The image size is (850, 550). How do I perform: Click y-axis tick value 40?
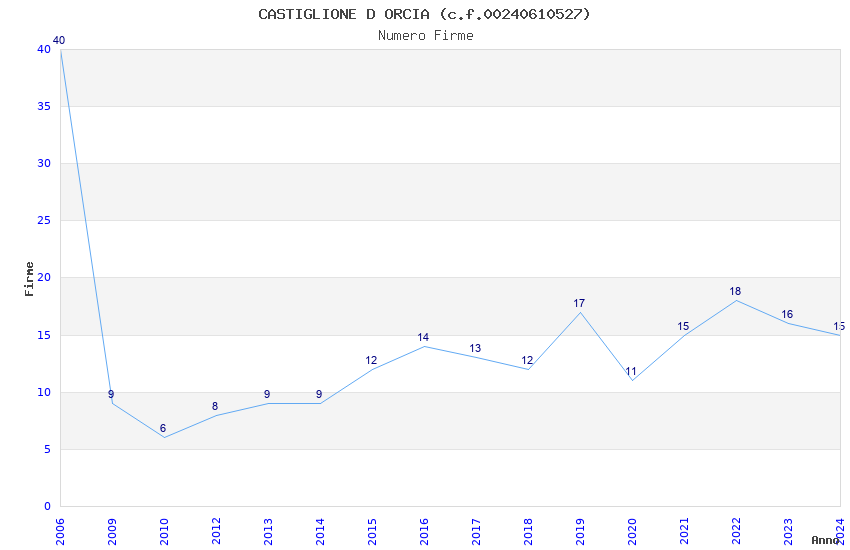44,49
